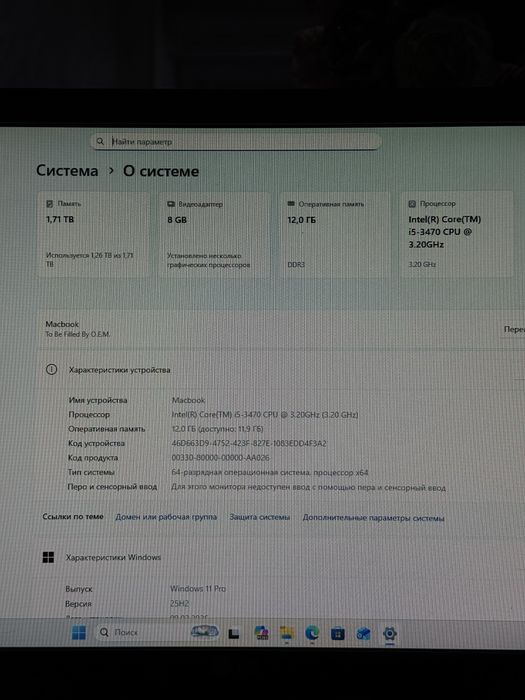Go back to Система in breadcrumb
This screenshot has width=525, height=700.
pos(67,171)
